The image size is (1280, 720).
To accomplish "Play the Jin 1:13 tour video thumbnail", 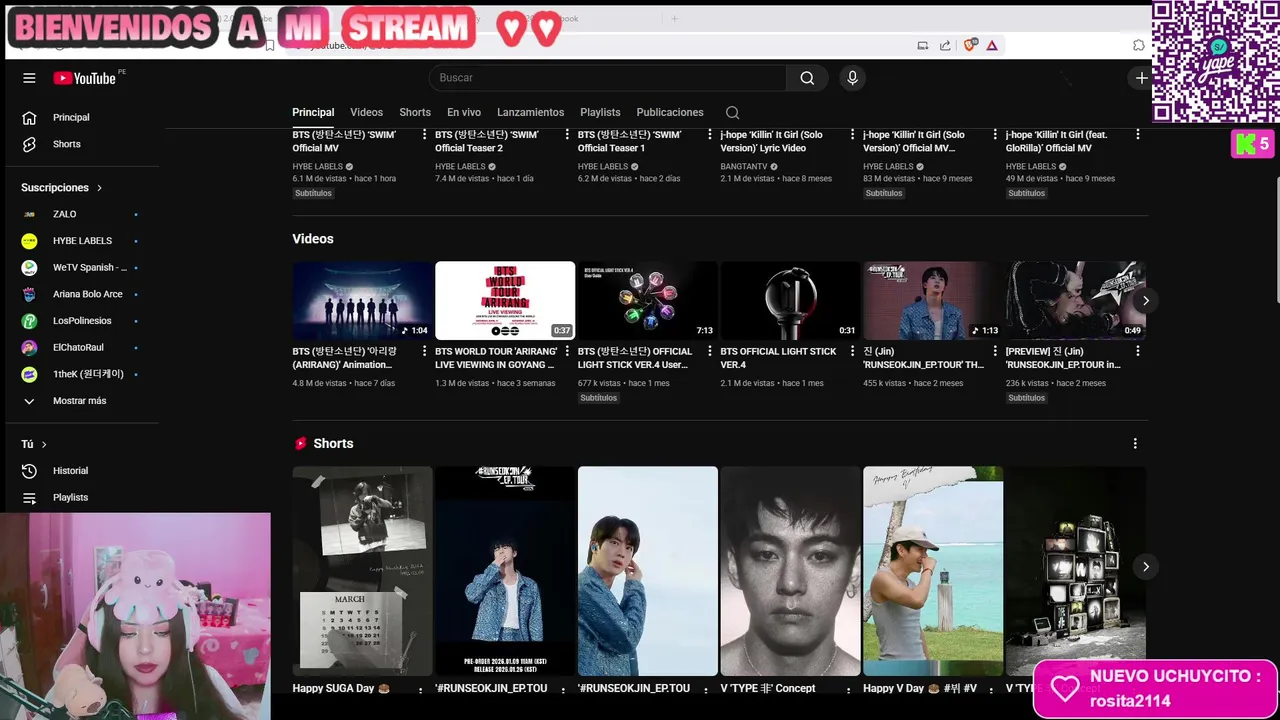I will tap(933, 300).
